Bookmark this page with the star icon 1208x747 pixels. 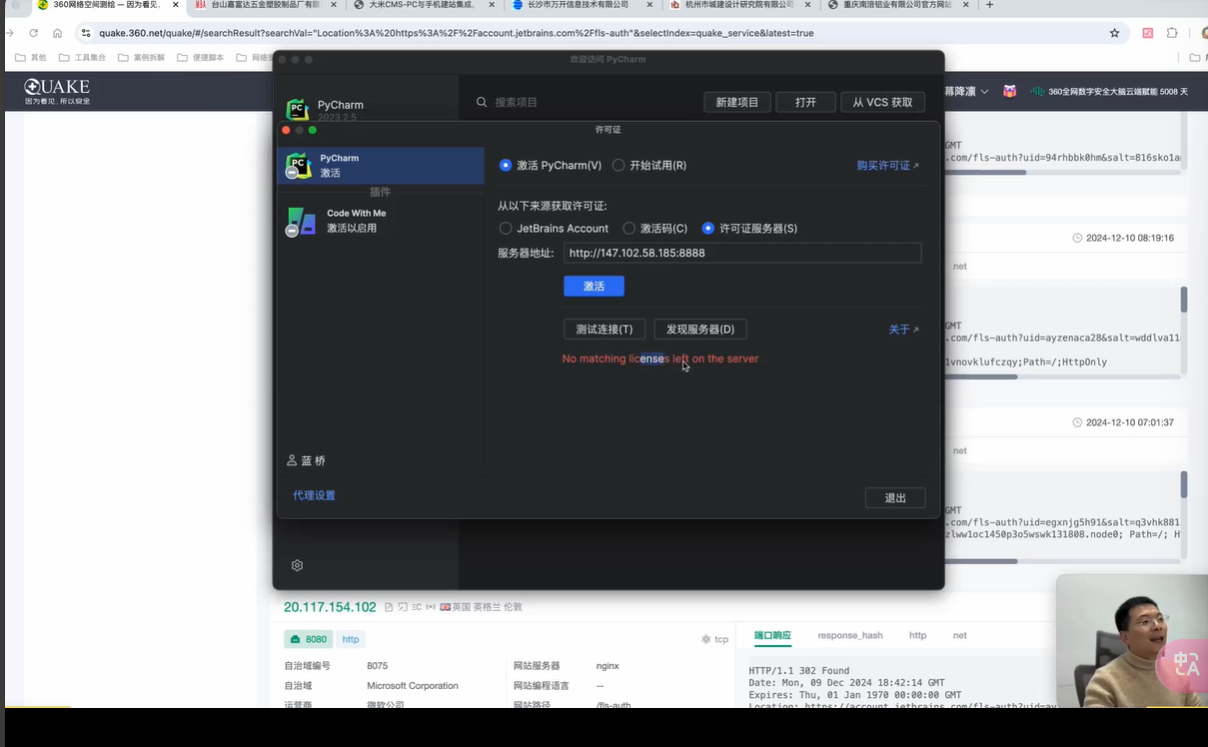point(1114,33)
